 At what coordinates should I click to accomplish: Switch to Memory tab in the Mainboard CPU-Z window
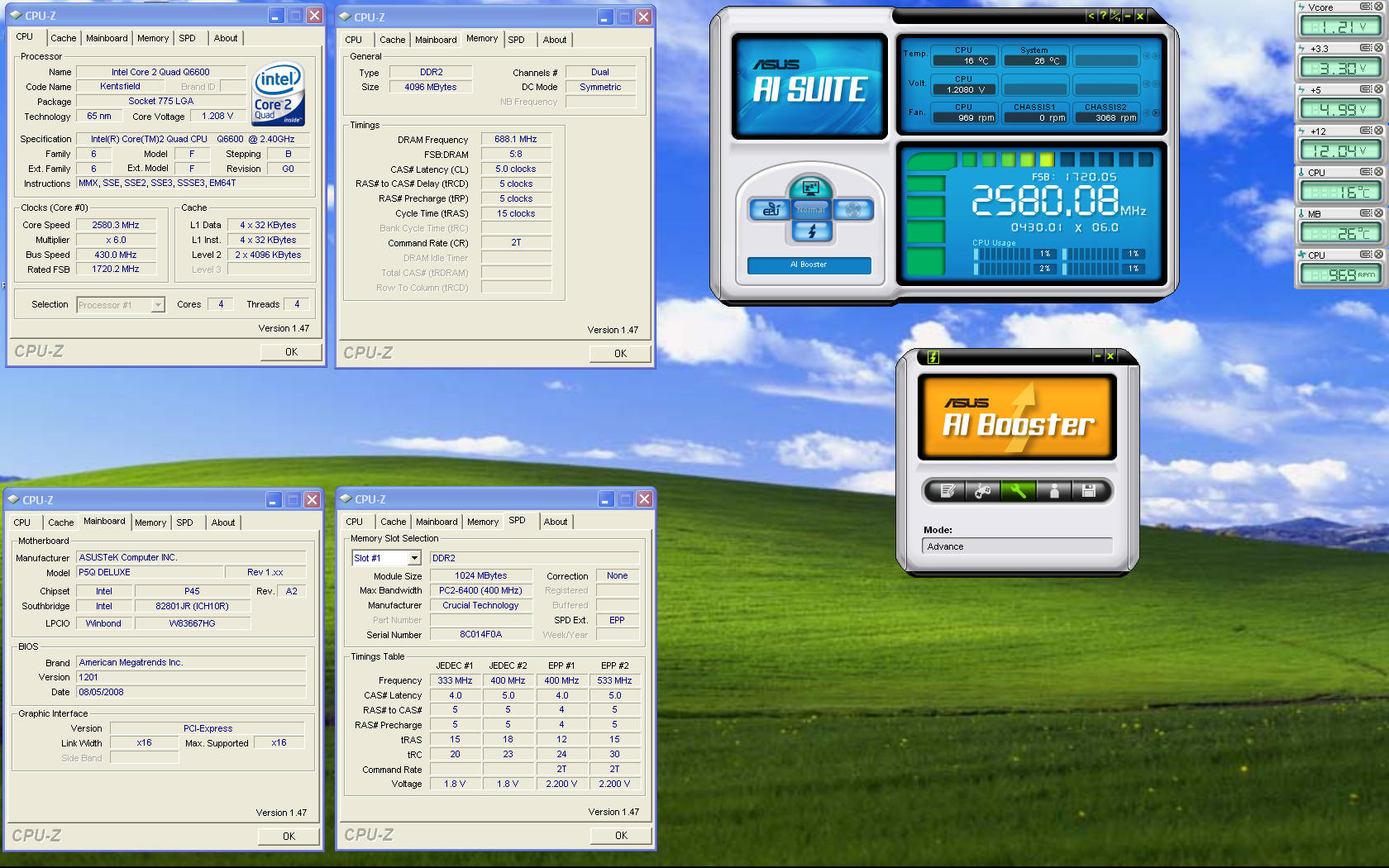tap(150, 522)
